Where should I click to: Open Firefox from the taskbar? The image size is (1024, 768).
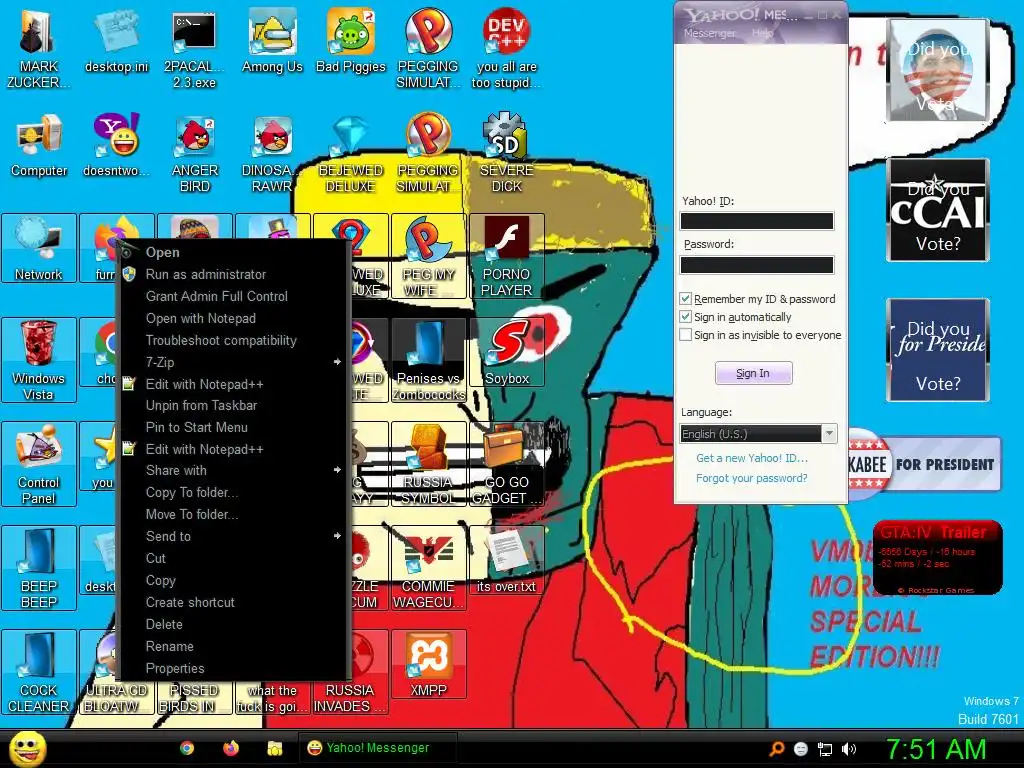point(231,748)
